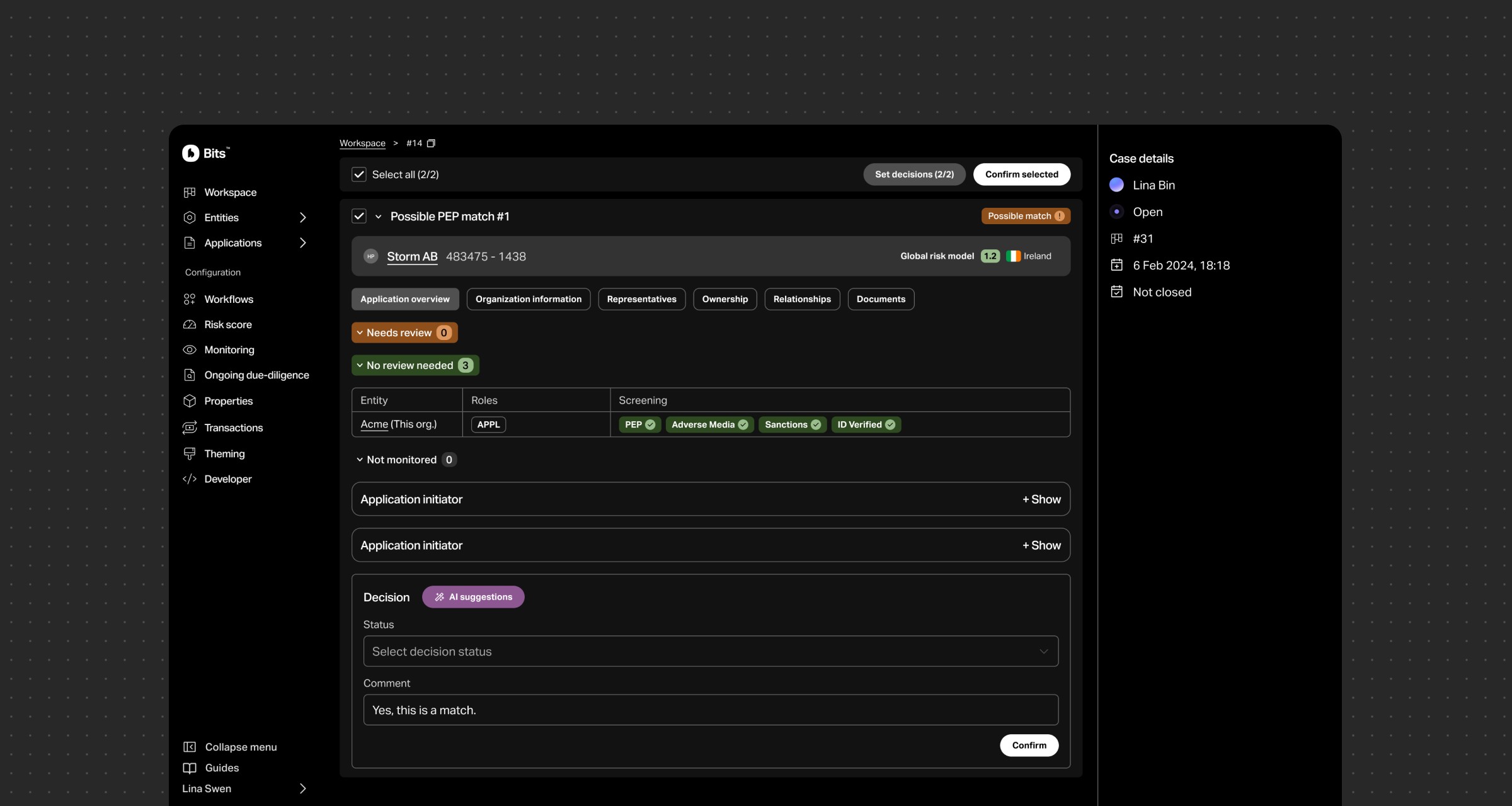Switch to the Ownership tab
This screenshot has width=1512, height=806.
pyautogui.click(x=724, y=299)
